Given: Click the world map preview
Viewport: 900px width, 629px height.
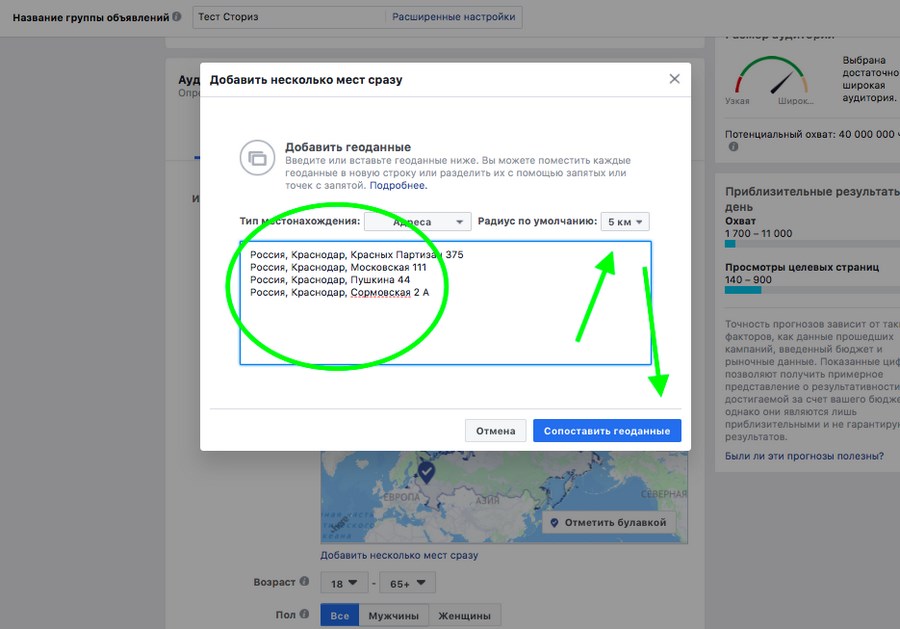Looking at the screenshot, I should click(x=504, y=497).
